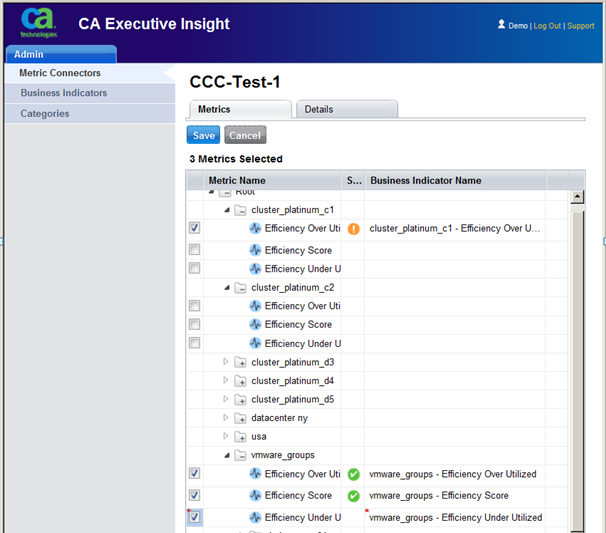Check Efficiency Score under cluster_platinum_c2
Image resolution: width=606 pixels, height=533 pixels.
194,324
